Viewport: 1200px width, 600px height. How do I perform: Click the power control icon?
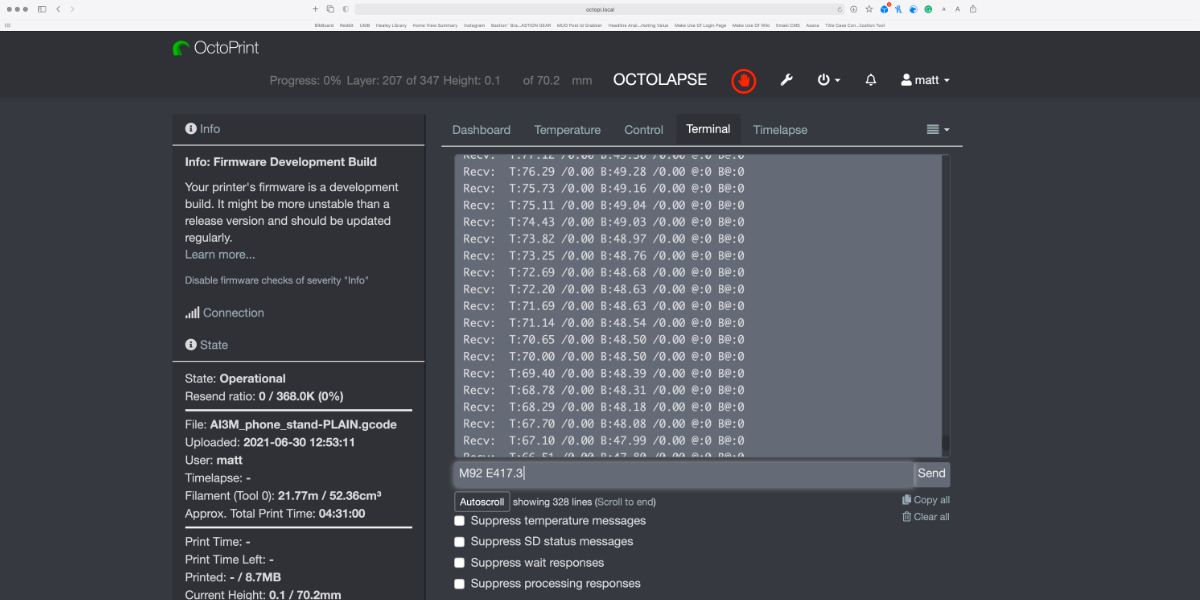pos(823,80)
